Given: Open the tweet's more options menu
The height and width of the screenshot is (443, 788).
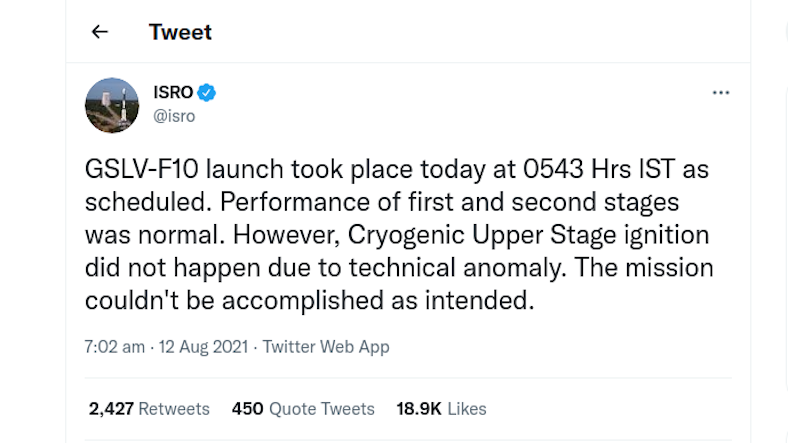Looking at the screenshot, I should pyautogui.click(x=720, y=93).
